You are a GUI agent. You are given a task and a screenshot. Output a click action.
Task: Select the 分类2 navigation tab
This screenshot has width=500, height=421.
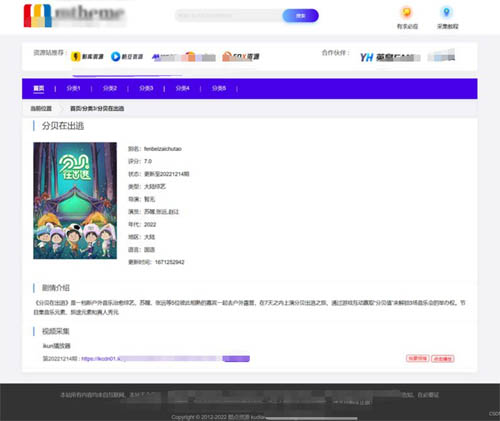click(x=110, y=88)
